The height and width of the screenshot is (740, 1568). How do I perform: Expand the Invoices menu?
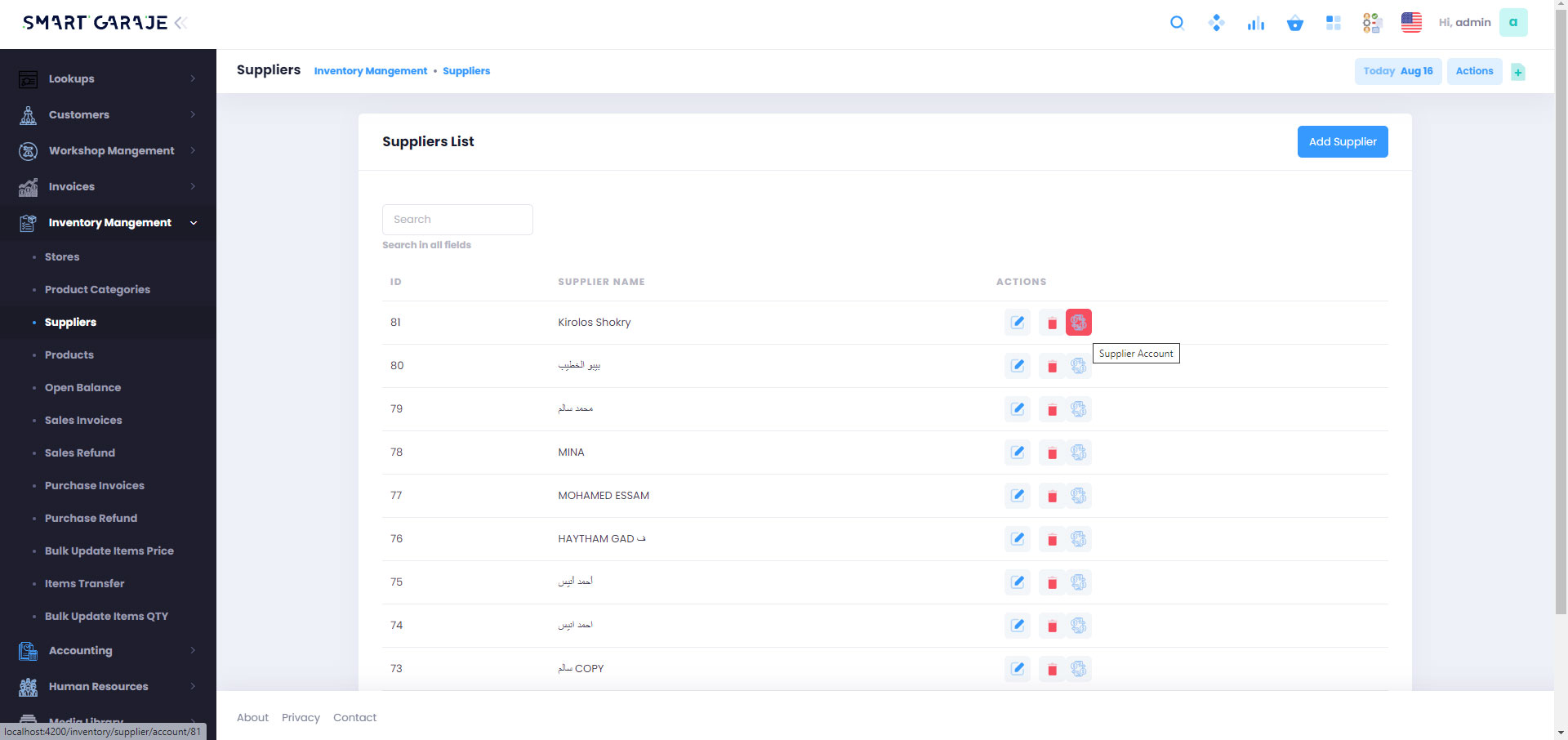[108, 187]
